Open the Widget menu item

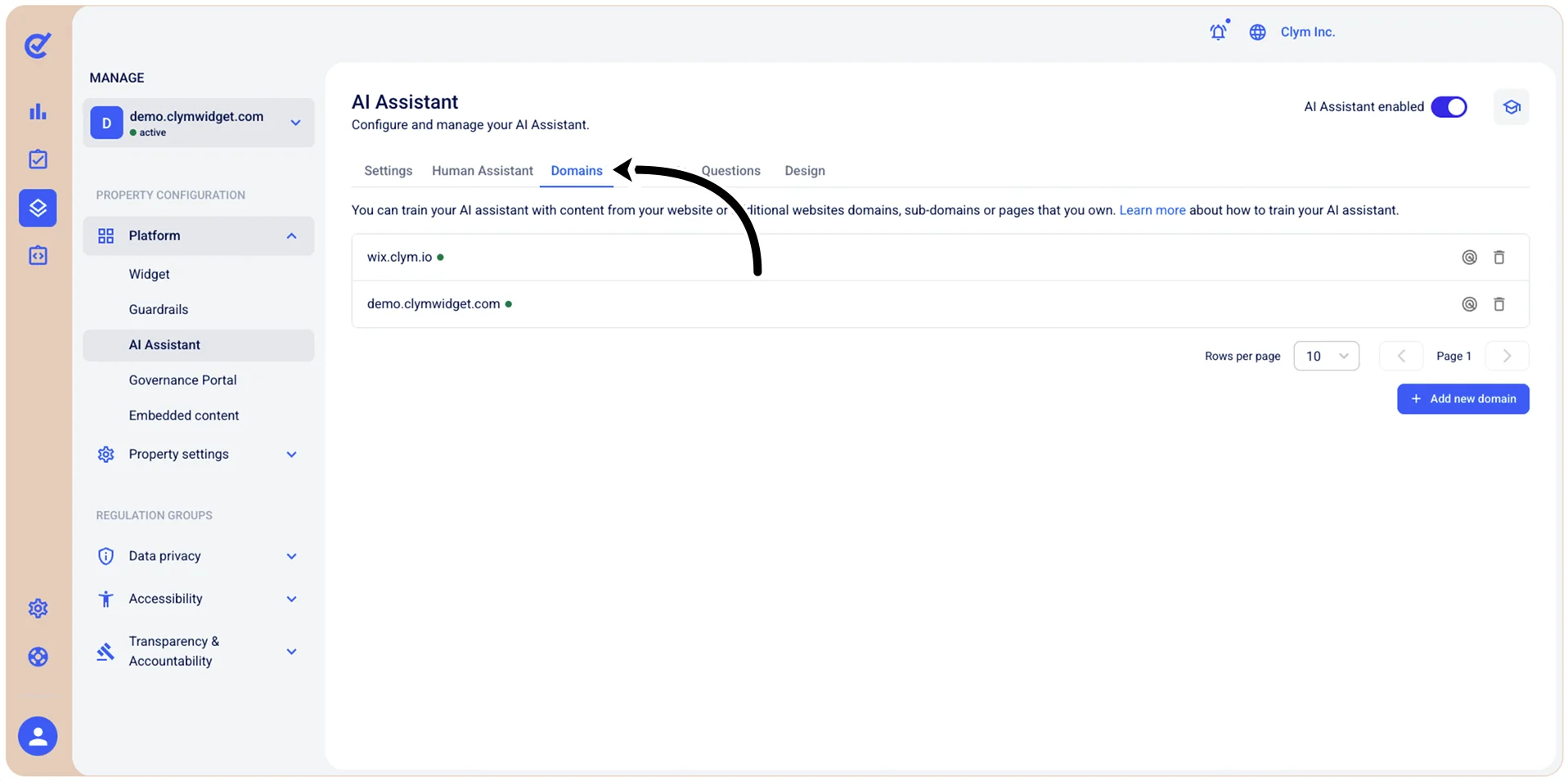(x=149, y=275)
